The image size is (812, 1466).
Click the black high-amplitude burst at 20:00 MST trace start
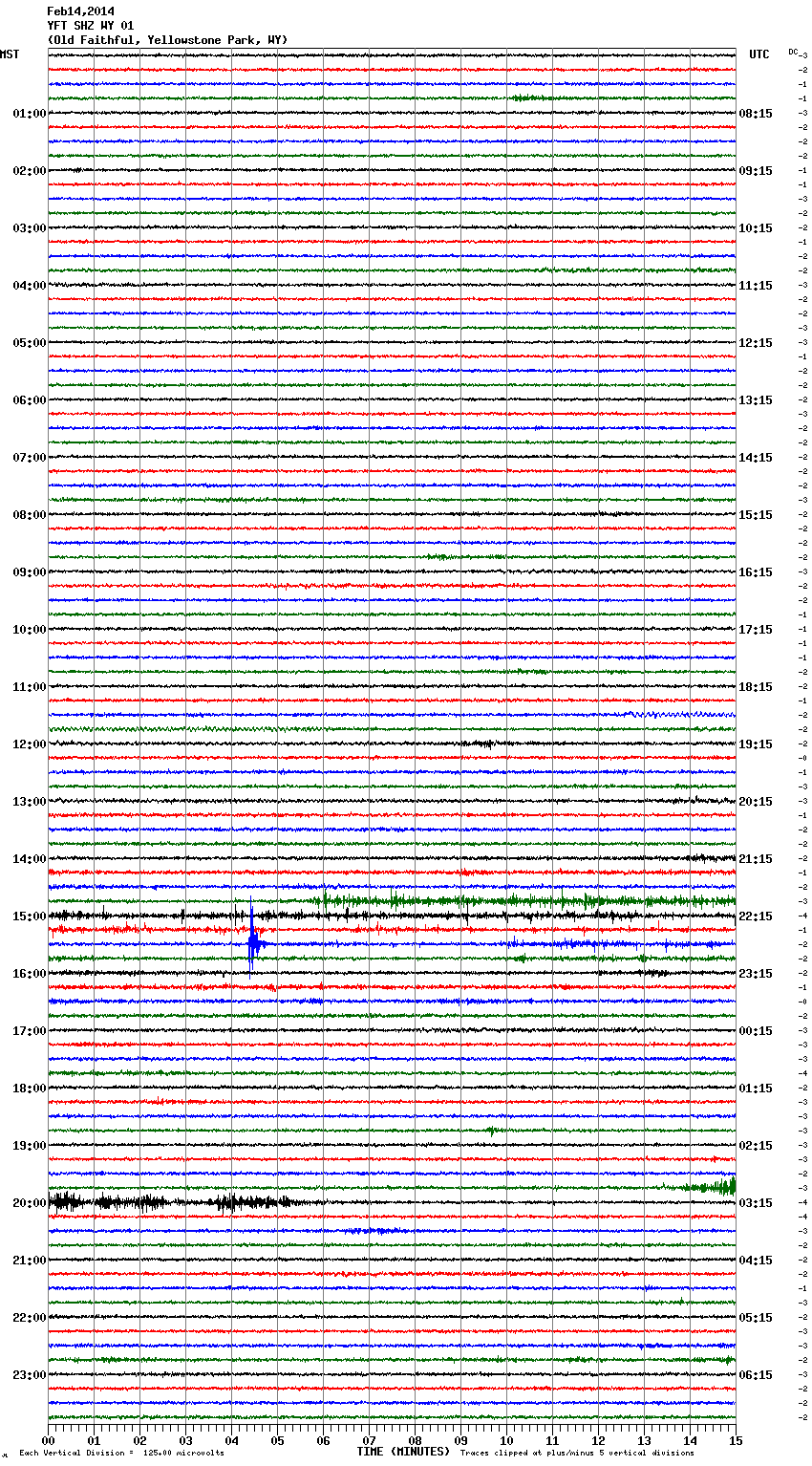[x=67, y=1202]
